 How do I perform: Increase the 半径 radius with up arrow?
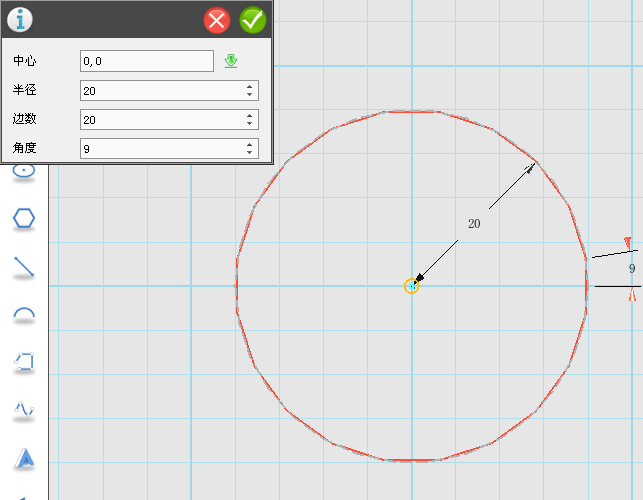click(x=249, y=87)
